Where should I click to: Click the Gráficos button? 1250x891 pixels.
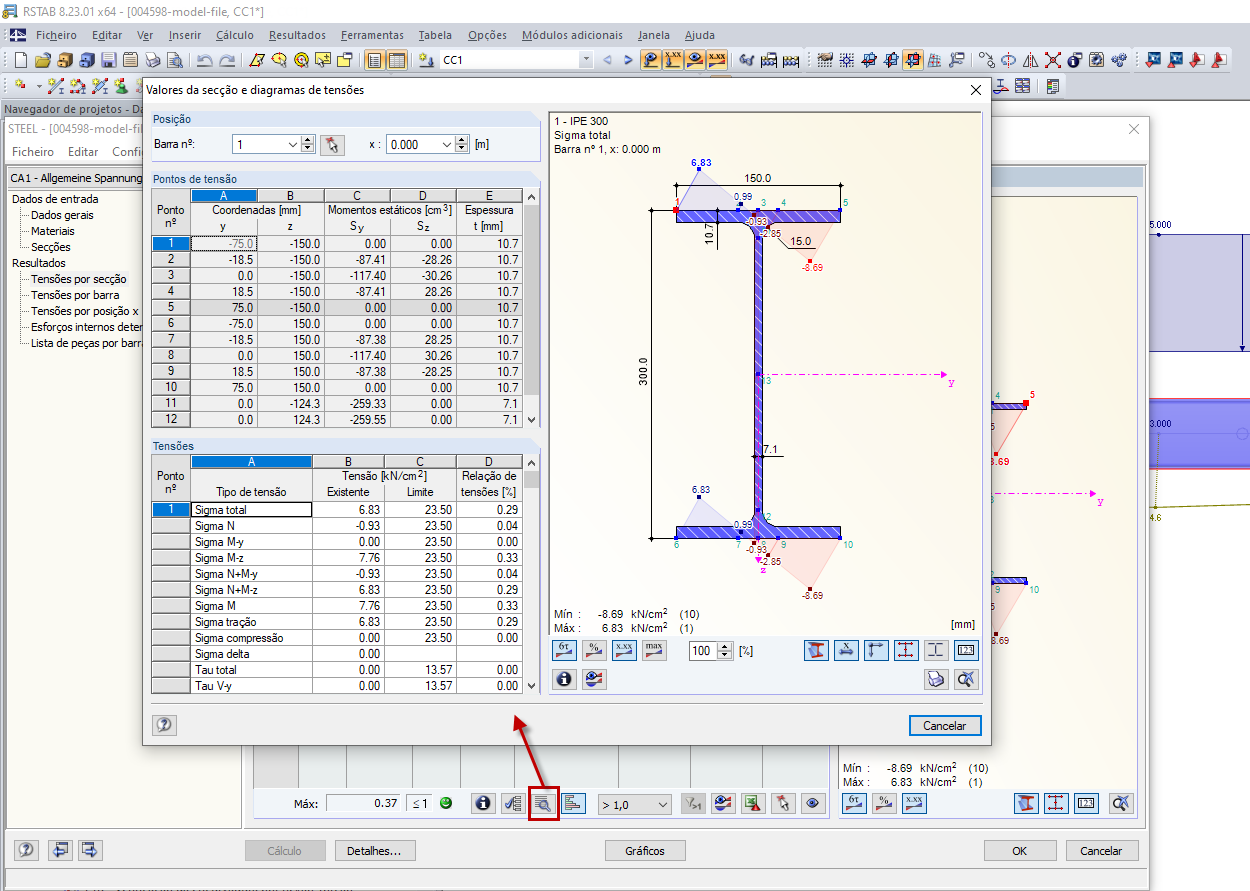645,851
